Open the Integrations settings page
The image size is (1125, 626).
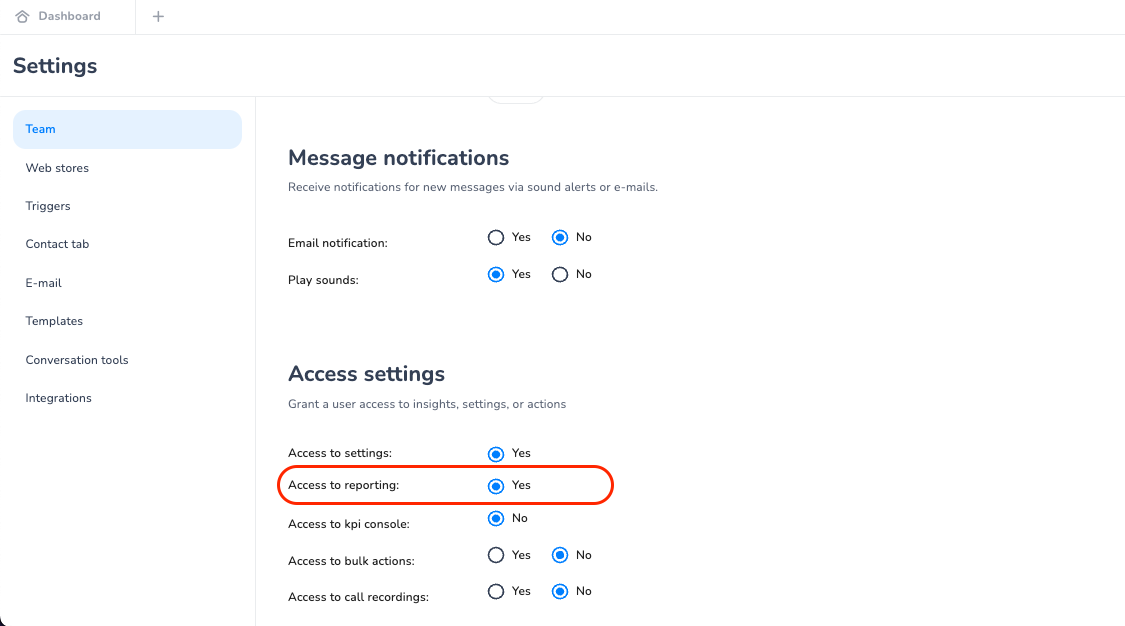point(58,398)
